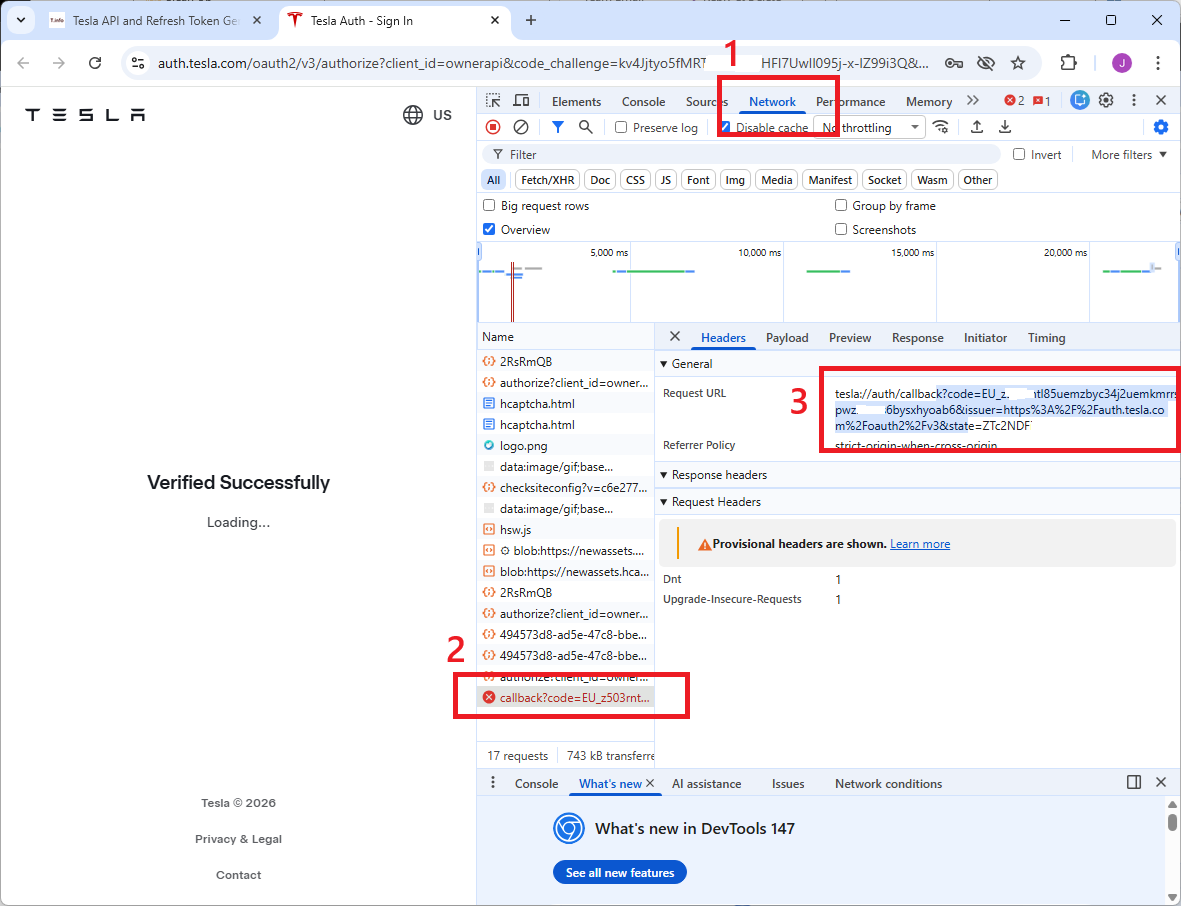This screenshot has height=906, width=1181.
Task: Open Network settings blue gear icon
Action: tap(1161, 127)
